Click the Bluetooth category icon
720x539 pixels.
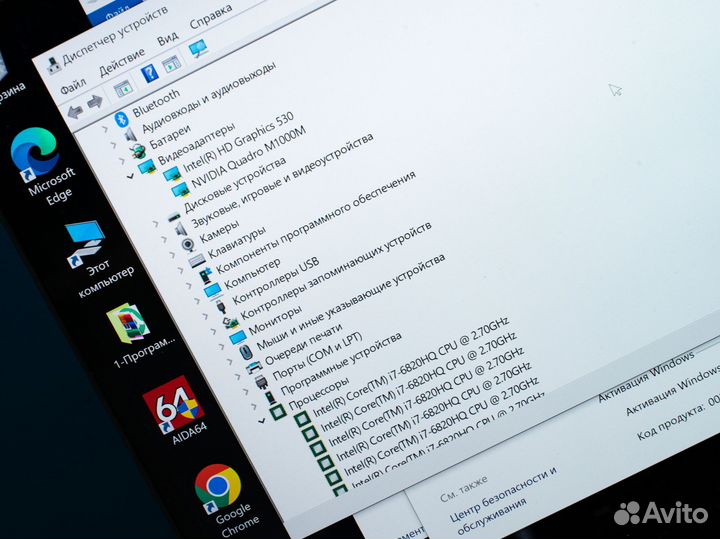tap(121, 119)
